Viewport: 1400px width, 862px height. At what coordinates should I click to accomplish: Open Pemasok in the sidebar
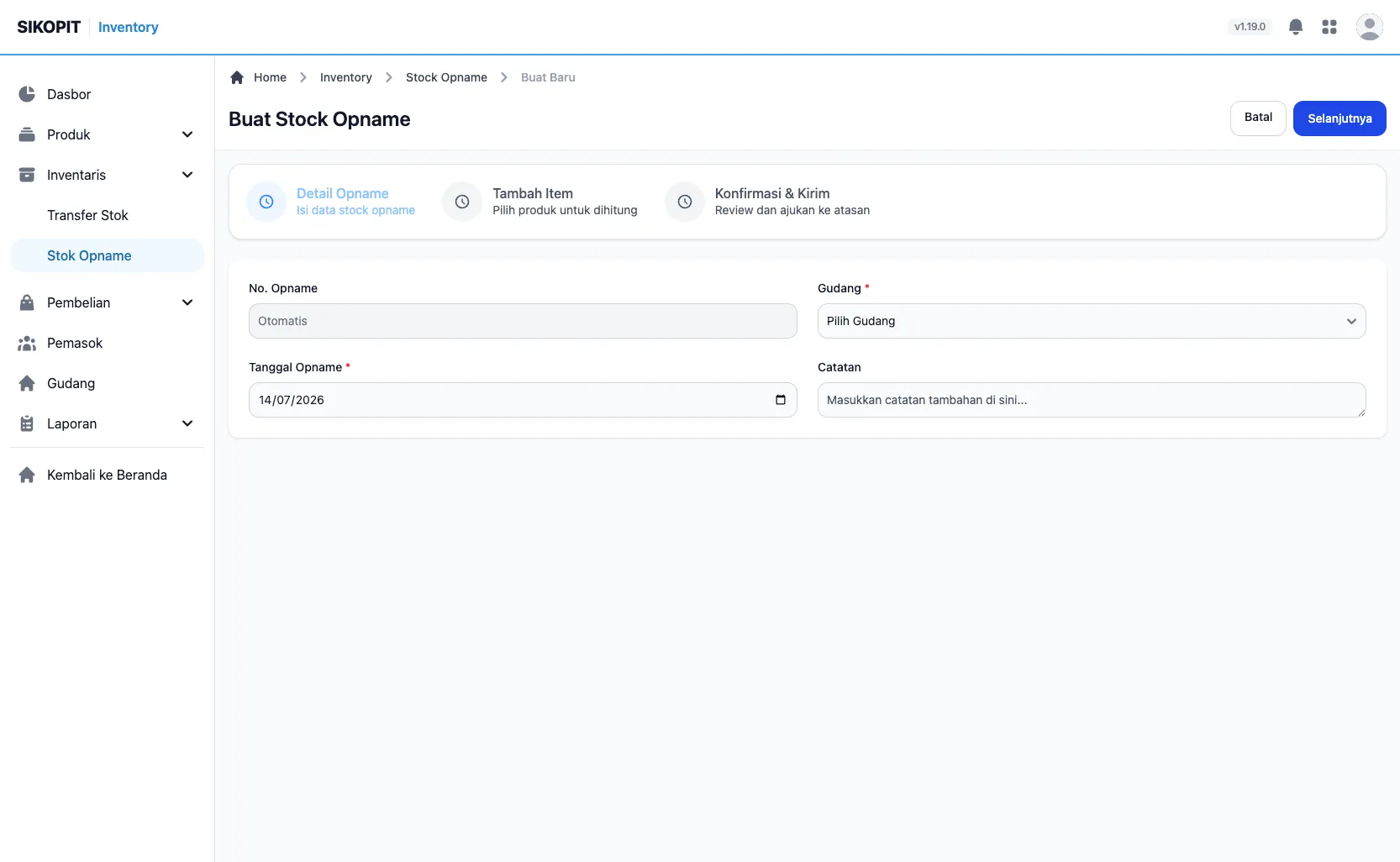107,343
